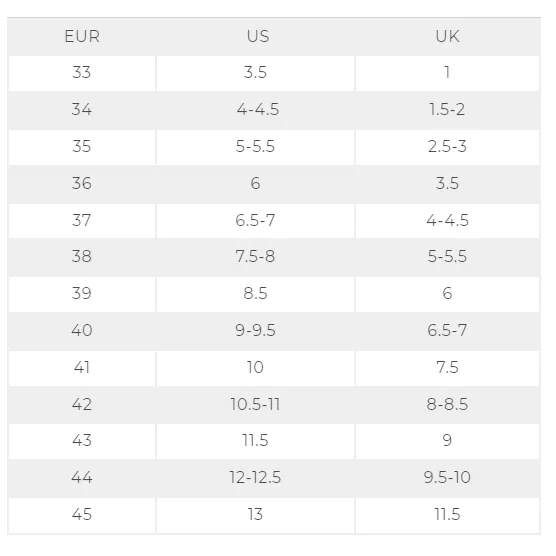Select UK size 7.5 cell
Screen dimensions: 556x556
coord(447,368)
